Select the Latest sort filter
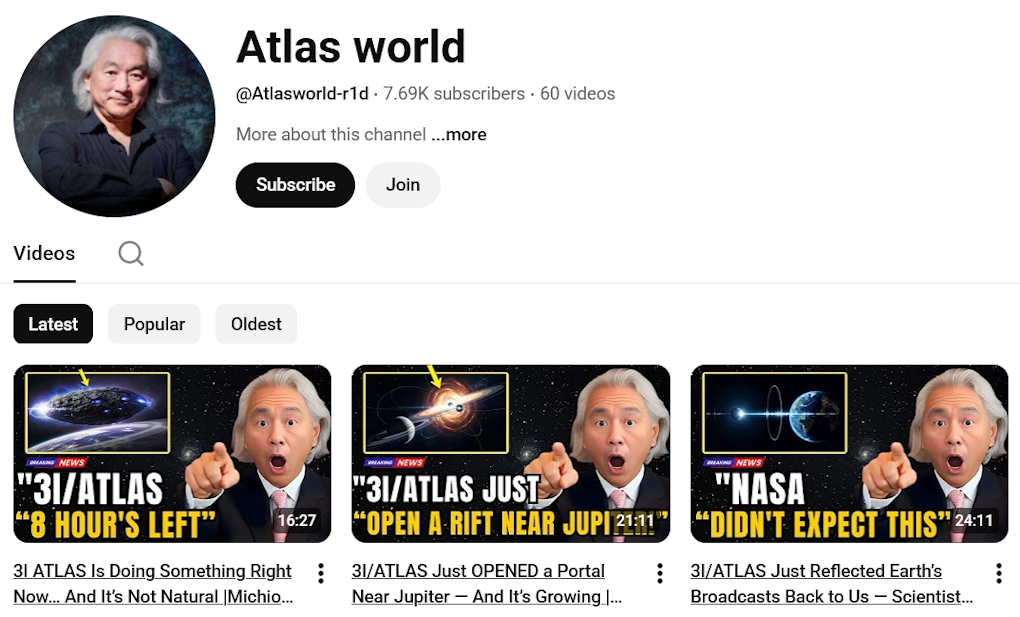This screenshot has width=1020, height=617. [x=53, y=324]
